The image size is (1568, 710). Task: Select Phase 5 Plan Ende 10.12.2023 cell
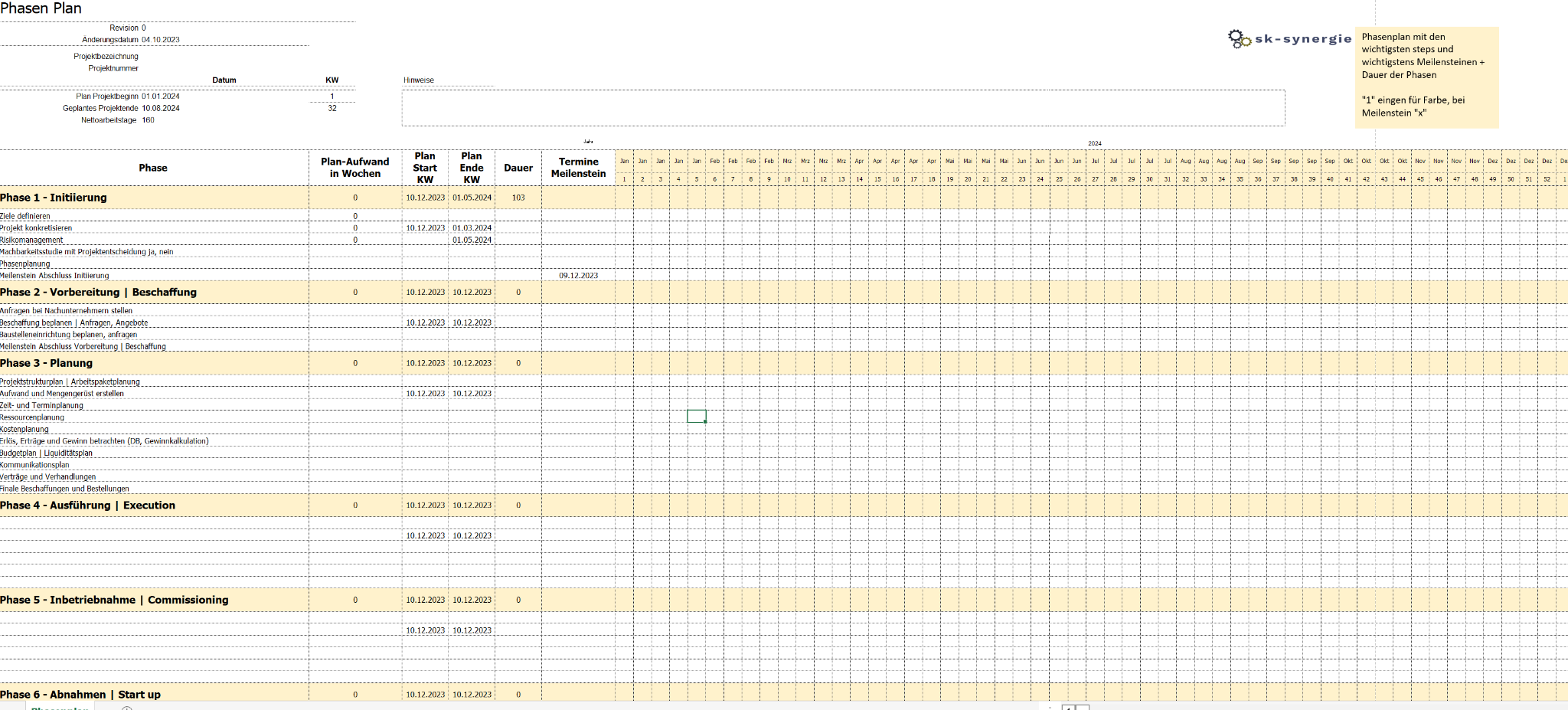[x=472, y=600]
